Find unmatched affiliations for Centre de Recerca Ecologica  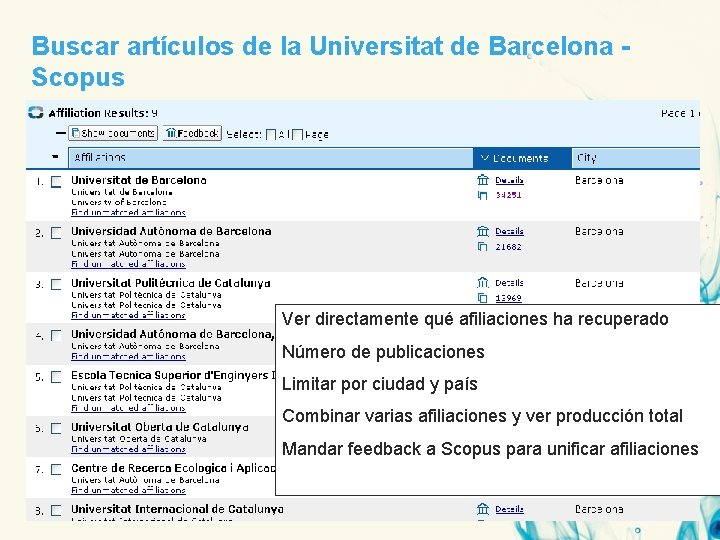128,490
